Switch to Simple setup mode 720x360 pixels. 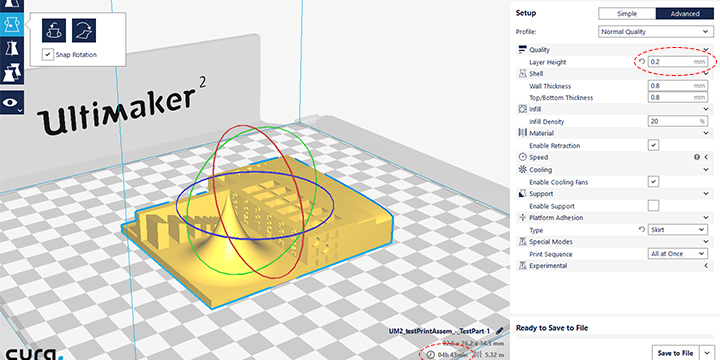tap(627, 14)
